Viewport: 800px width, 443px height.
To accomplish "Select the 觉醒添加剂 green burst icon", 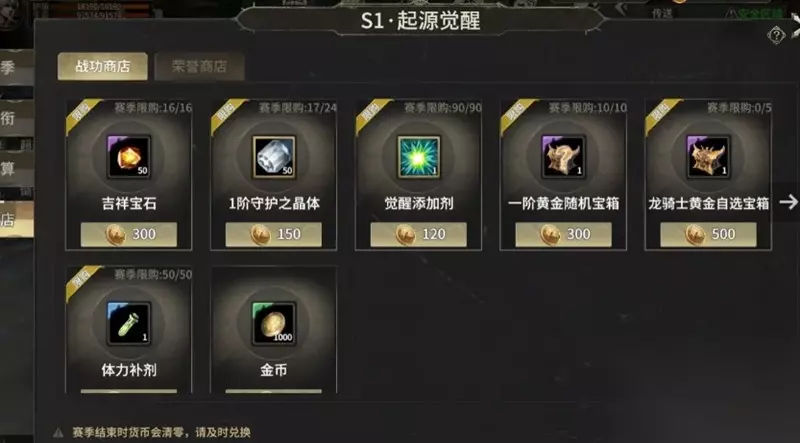I will (x=419, y=157).
